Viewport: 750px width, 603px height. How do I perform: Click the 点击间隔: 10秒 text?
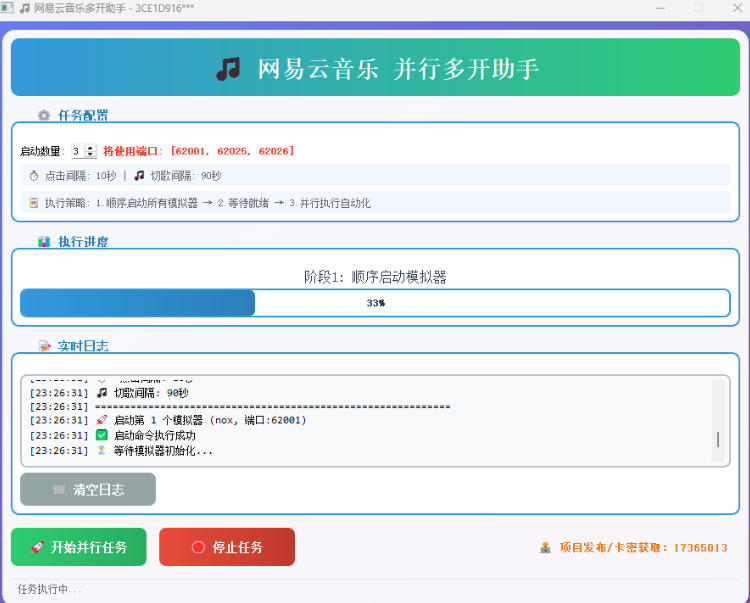pyautogui.click(x=80, y=176)
